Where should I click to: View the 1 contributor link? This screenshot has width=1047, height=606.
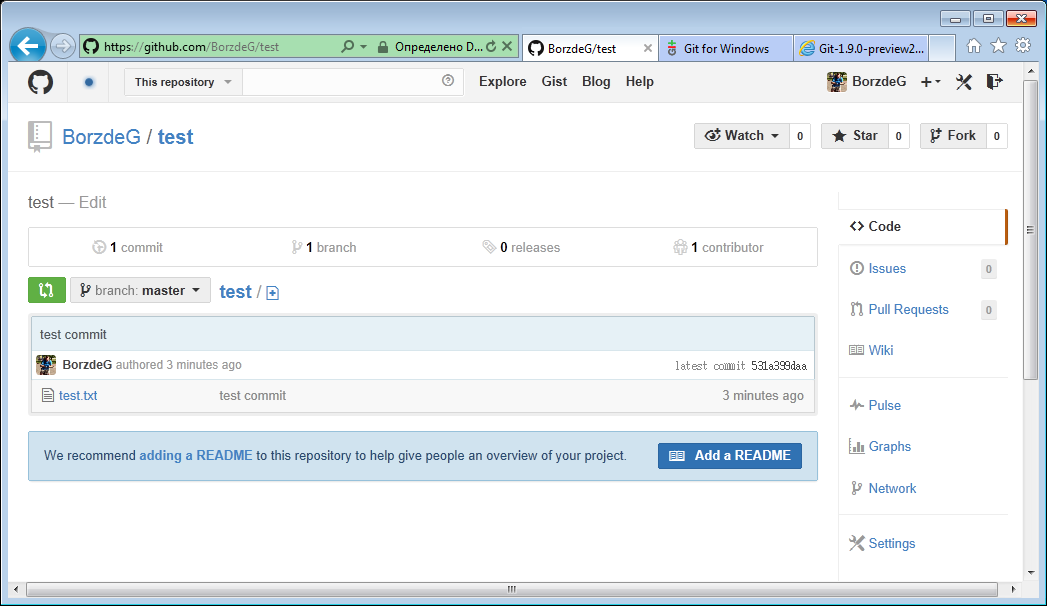pos(718,248)
